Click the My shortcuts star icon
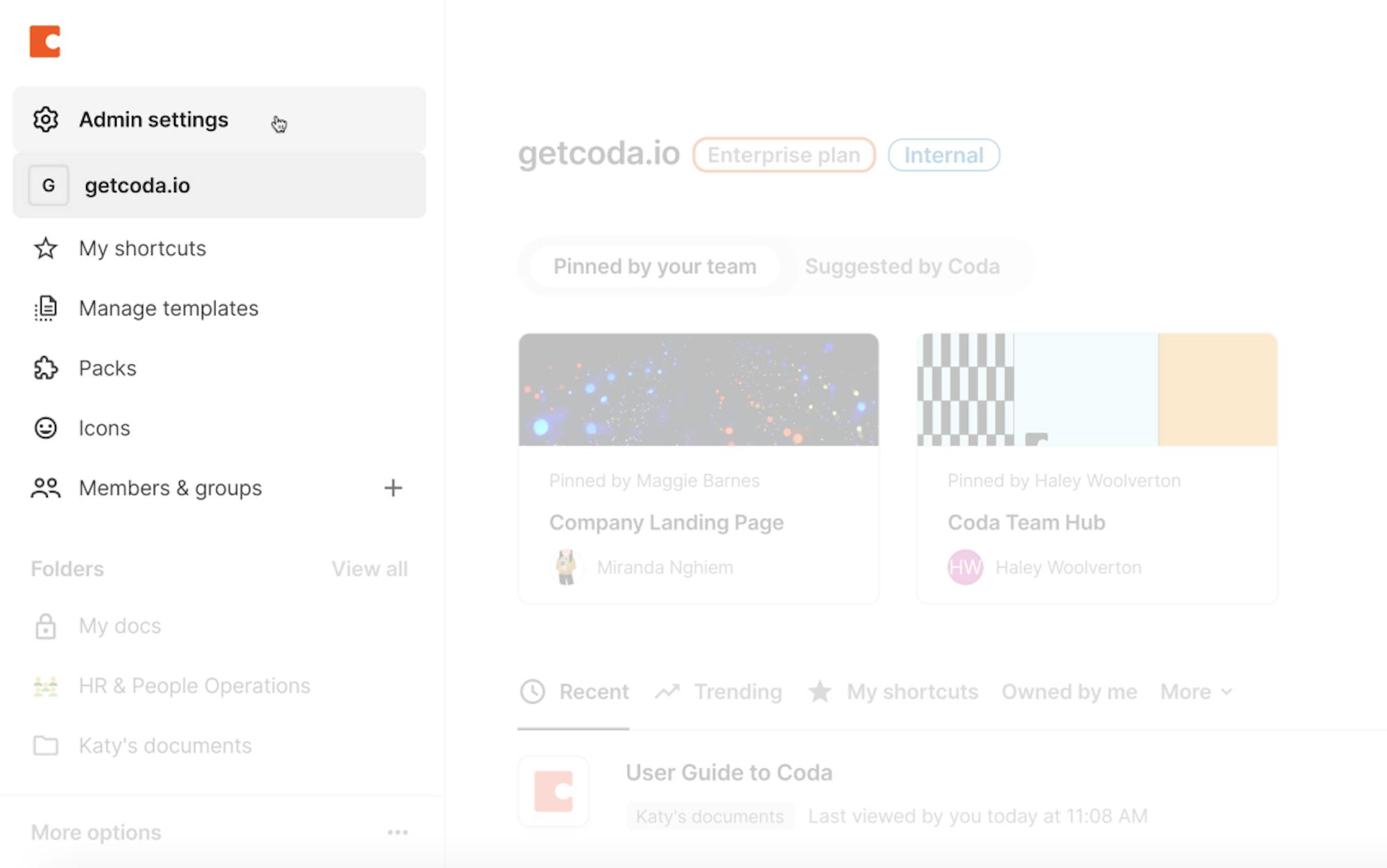 pos(46,248)
